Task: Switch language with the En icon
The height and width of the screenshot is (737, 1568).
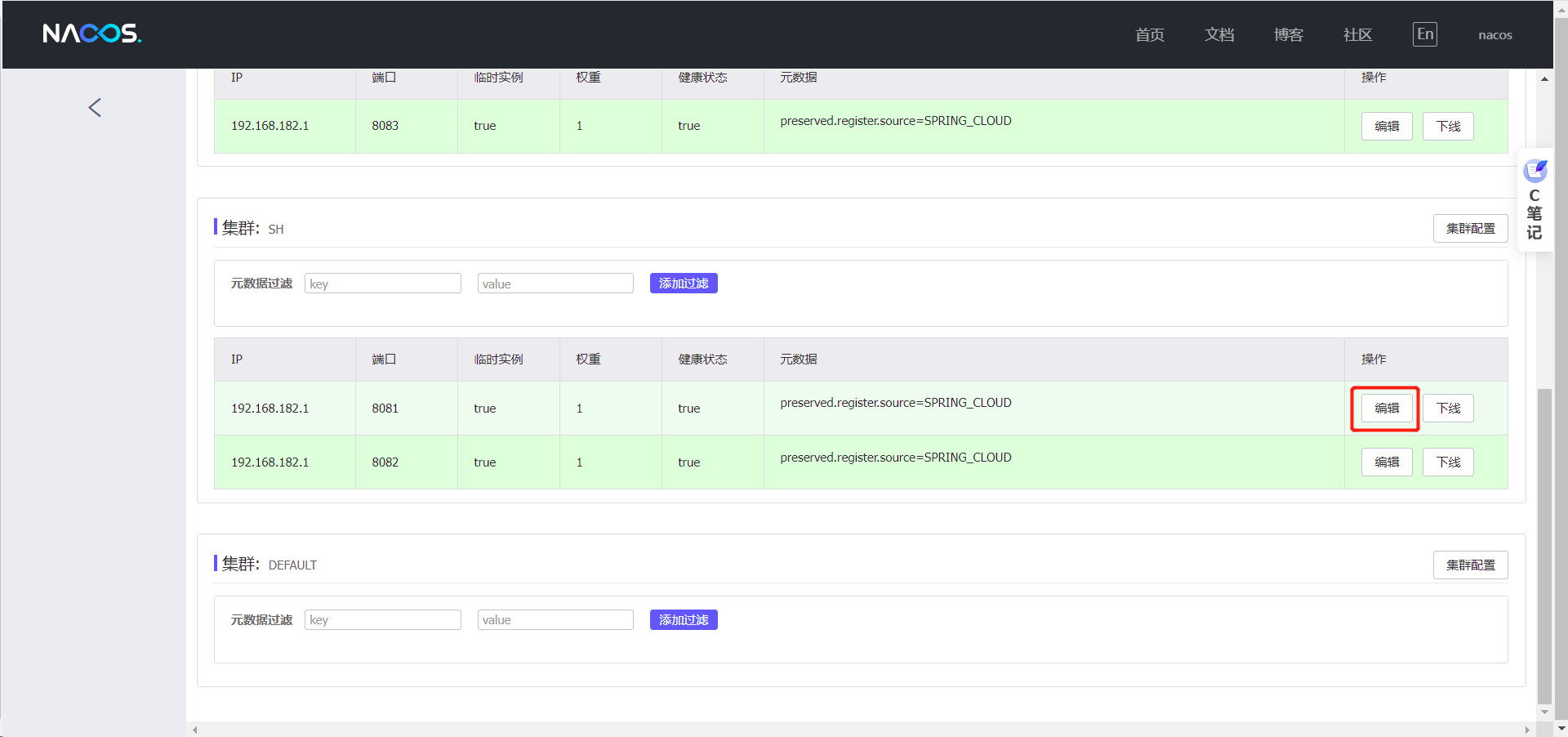Action: (x=1425, y=34)
